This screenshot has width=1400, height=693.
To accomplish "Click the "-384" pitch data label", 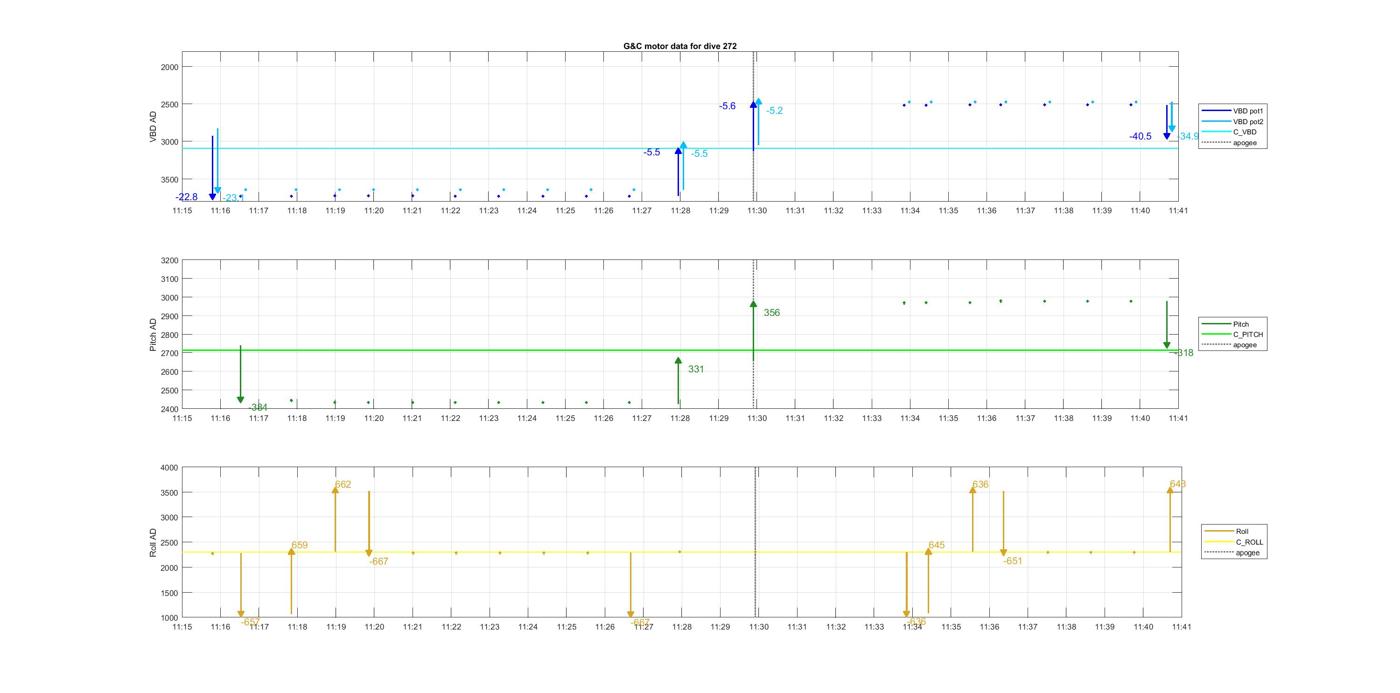I will [x=258, y=407].
